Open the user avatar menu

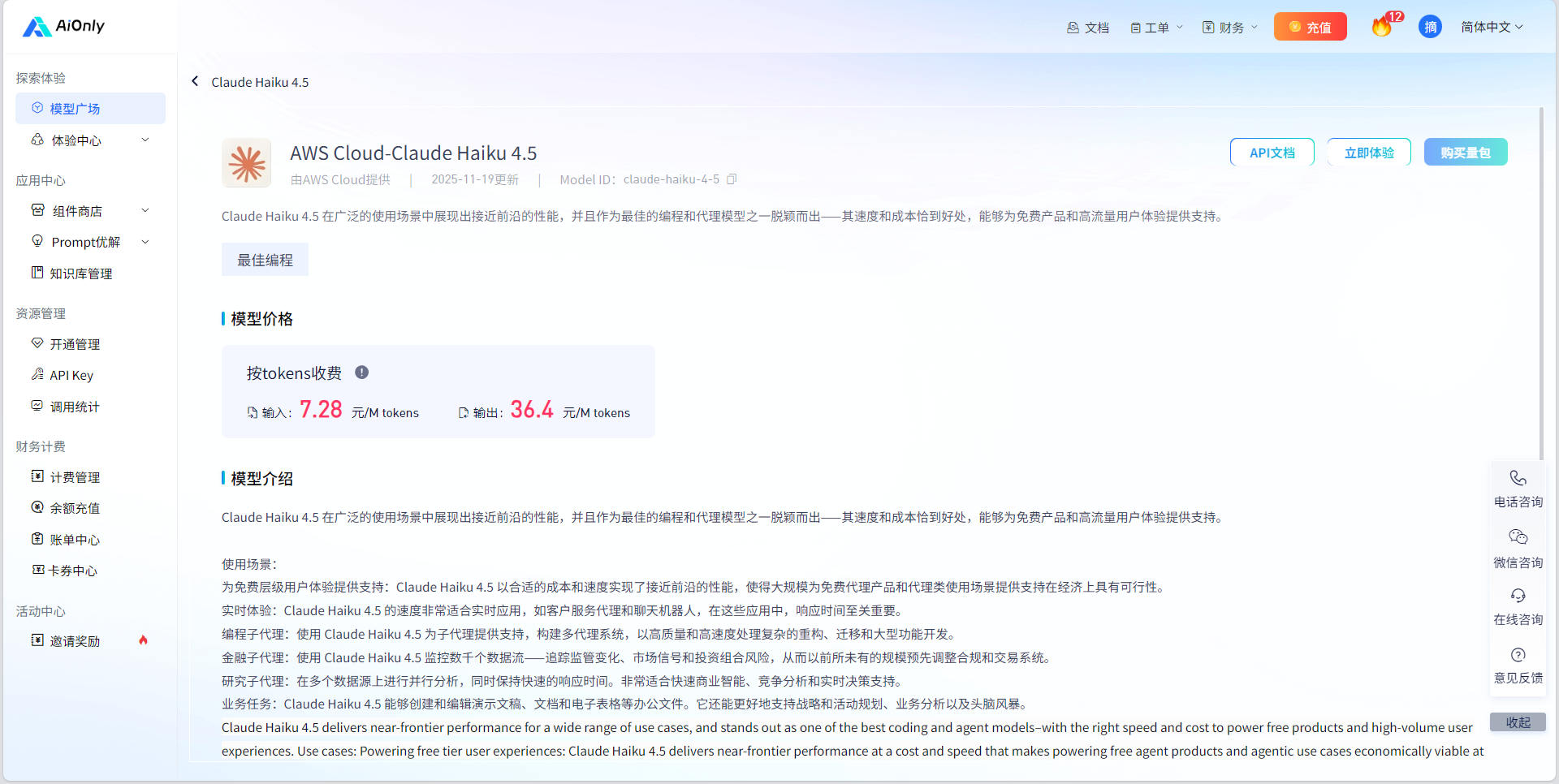tap(1430, 27)
